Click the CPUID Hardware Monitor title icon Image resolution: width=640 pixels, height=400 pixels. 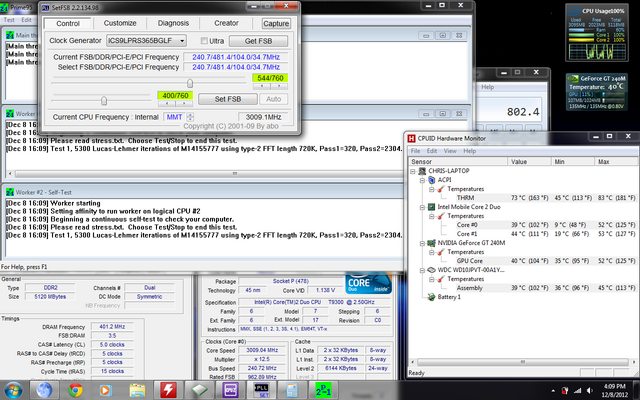412,138
